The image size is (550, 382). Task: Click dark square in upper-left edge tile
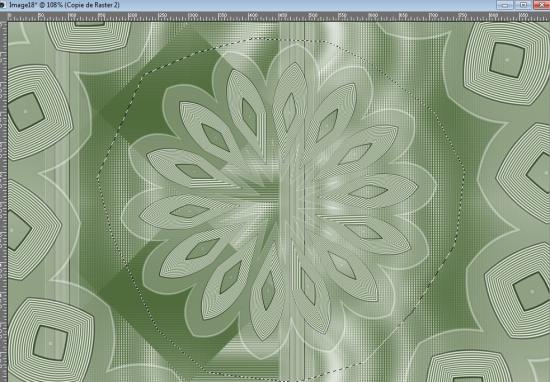coord(26,112)
